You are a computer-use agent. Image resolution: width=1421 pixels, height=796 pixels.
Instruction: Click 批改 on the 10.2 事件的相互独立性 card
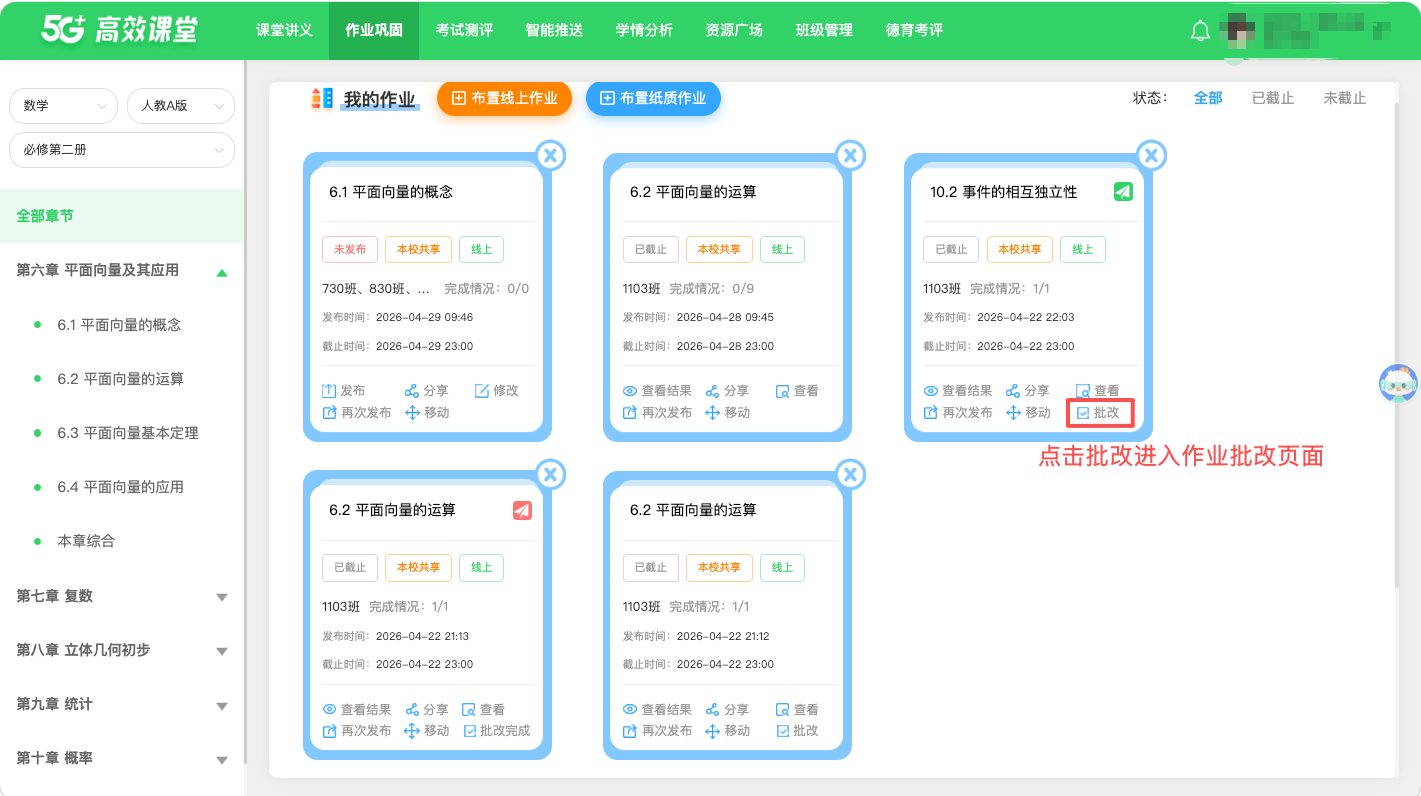pos(1098,412)
